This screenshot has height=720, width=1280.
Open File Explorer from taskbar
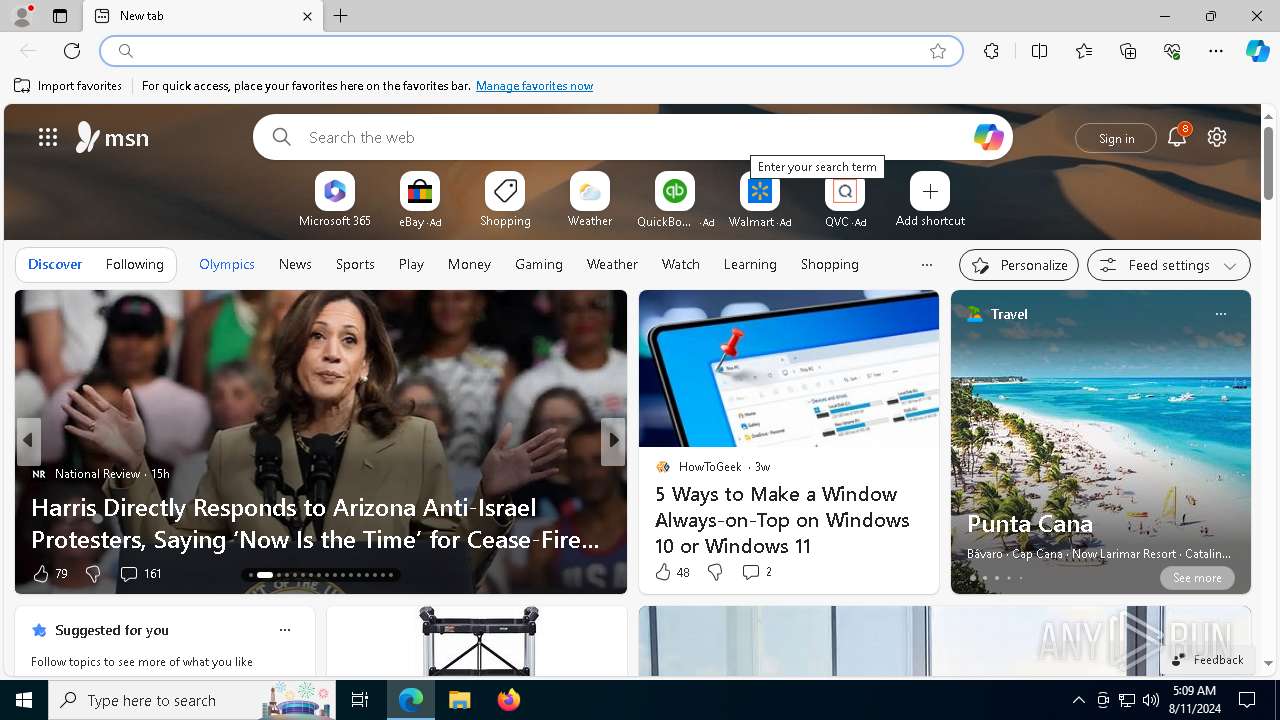[x=460, y=700]
